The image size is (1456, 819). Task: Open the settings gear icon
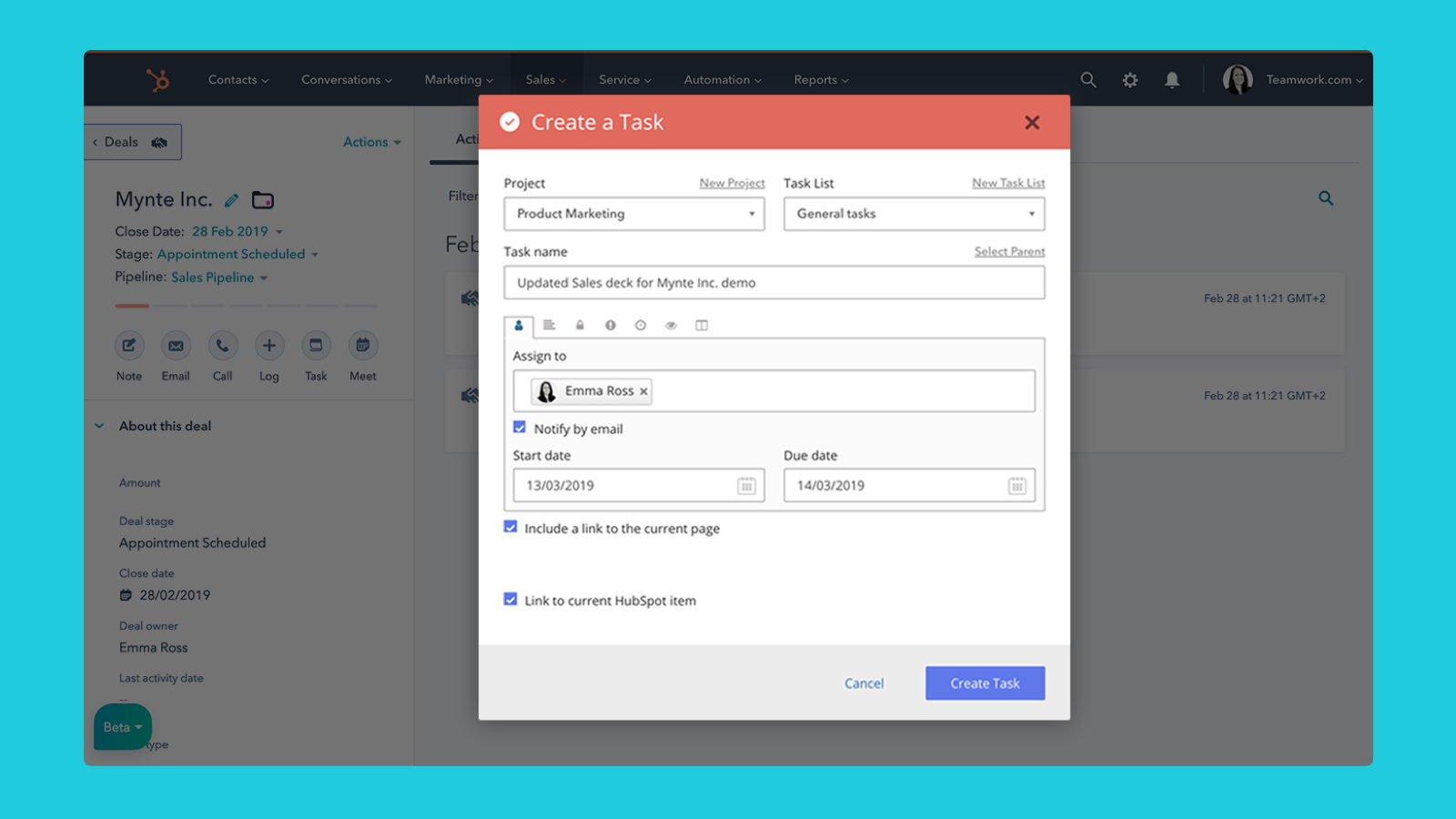pos(1129,80)
